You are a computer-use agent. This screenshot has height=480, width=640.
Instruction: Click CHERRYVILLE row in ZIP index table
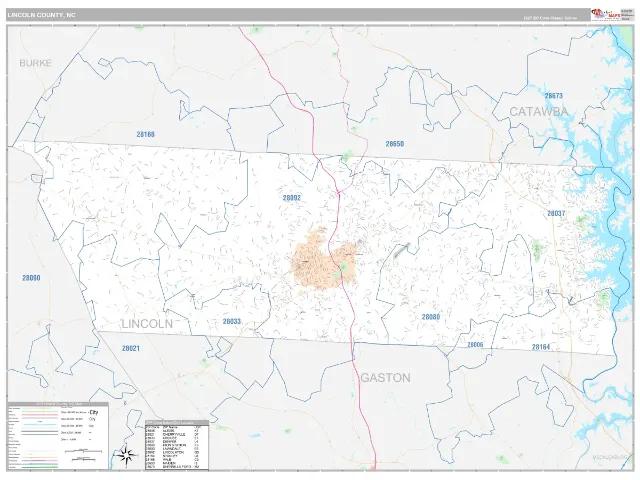(177, 434)
